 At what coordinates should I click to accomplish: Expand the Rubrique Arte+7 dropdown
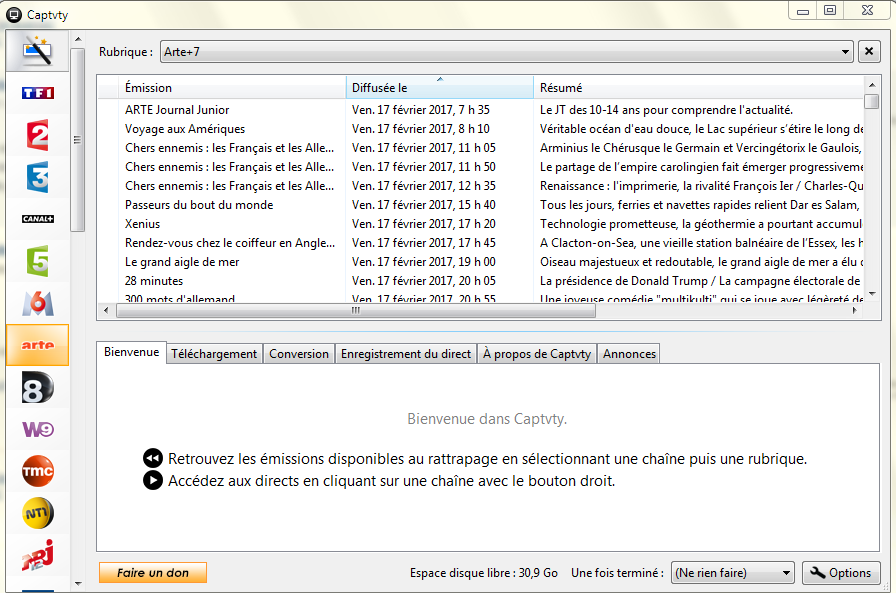pos(845,52)
